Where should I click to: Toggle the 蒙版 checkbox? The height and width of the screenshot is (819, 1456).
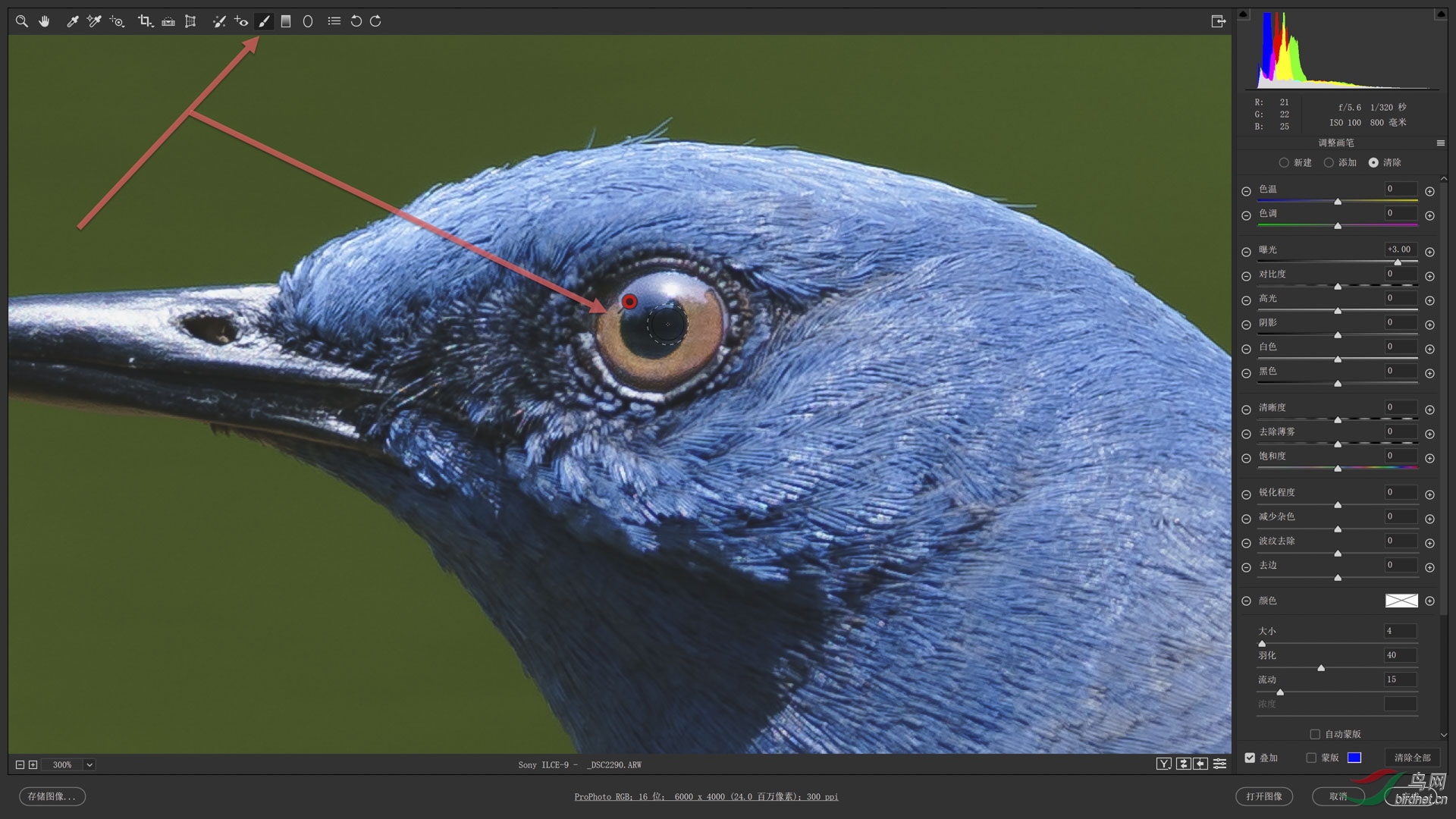point(1311,758)
